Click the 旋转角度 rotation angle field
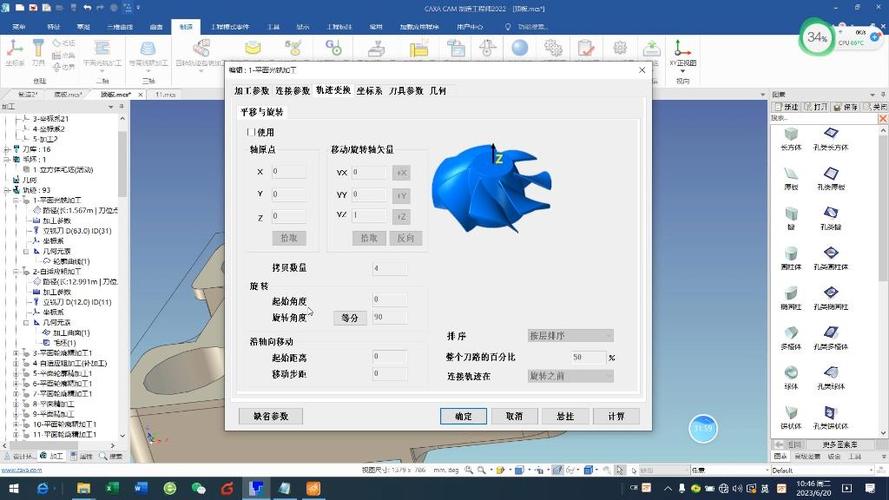 (390, 317)
